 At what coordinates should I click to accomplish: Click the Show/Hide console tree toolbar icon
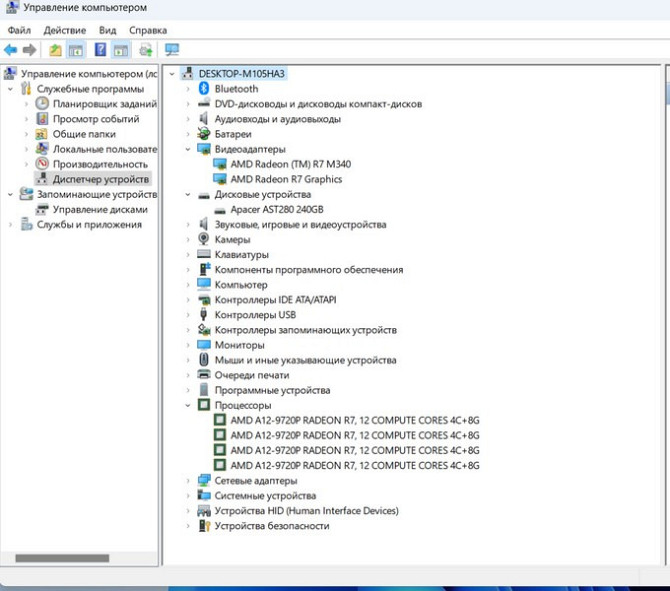coord(75,50)
